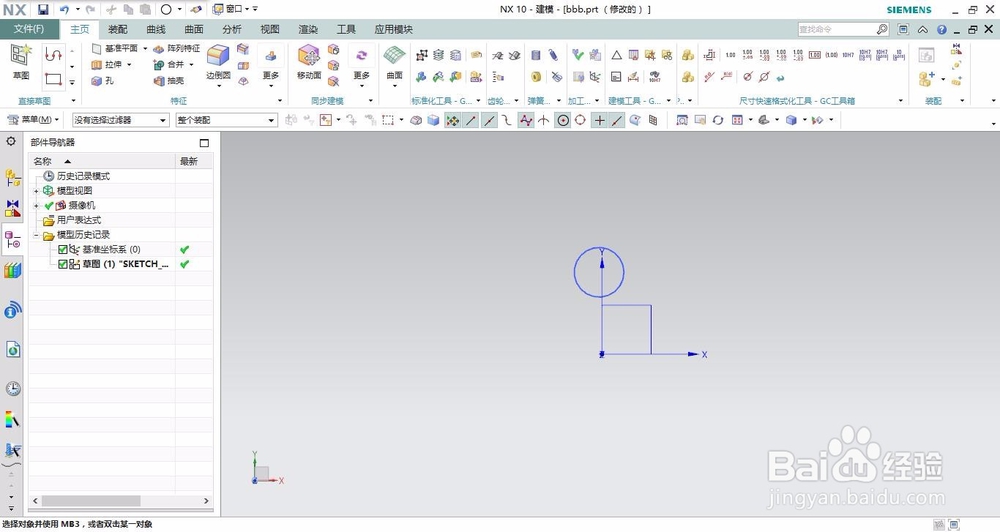
Task: Expand the 模型视图 tree node
Action: [x=36, y=191]
